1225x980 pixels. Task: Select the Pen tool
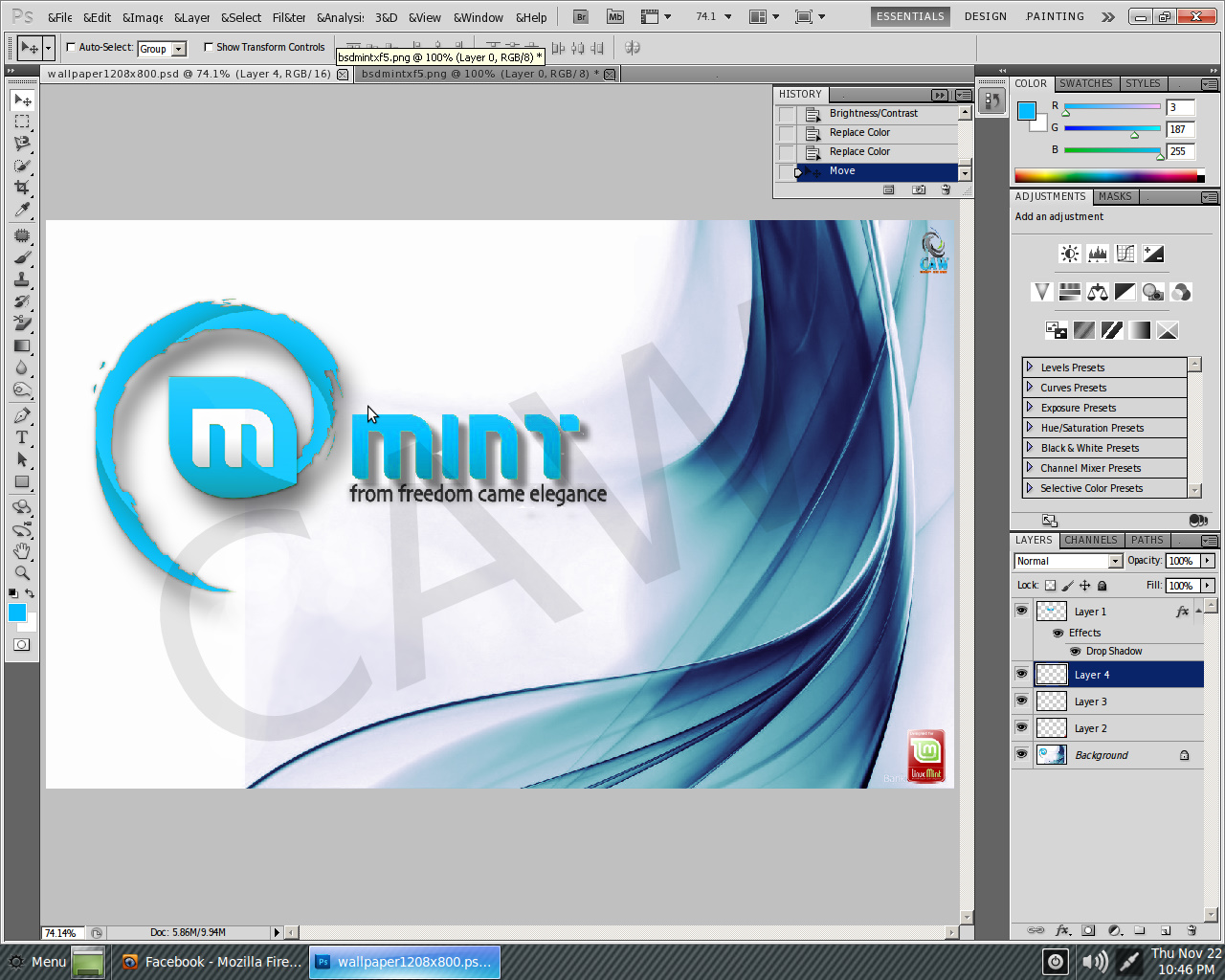(22, 415)
